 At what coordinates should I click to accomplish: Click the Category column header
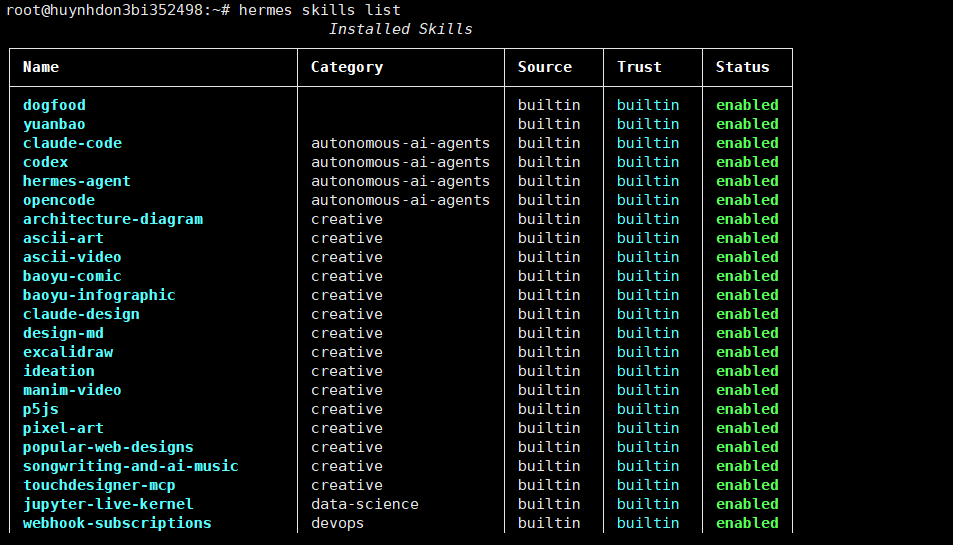tap(347, 67)
